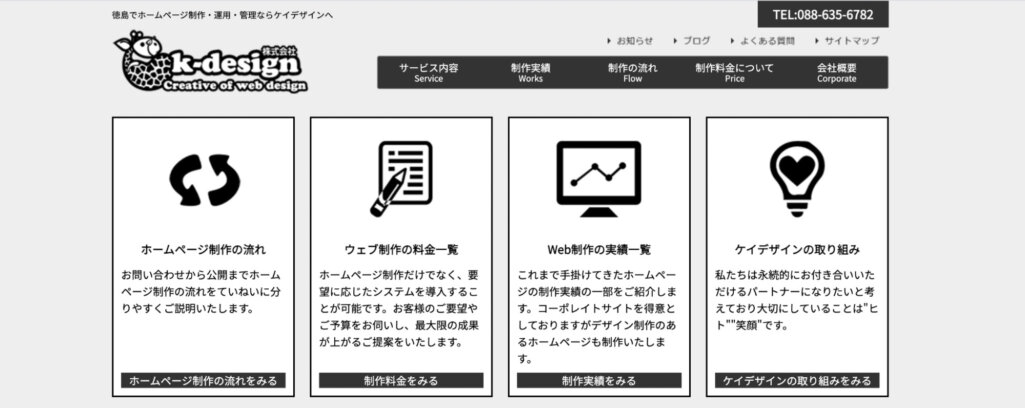Click the ウェブ制作の料金一覧 heading

[x=401, y=250]
